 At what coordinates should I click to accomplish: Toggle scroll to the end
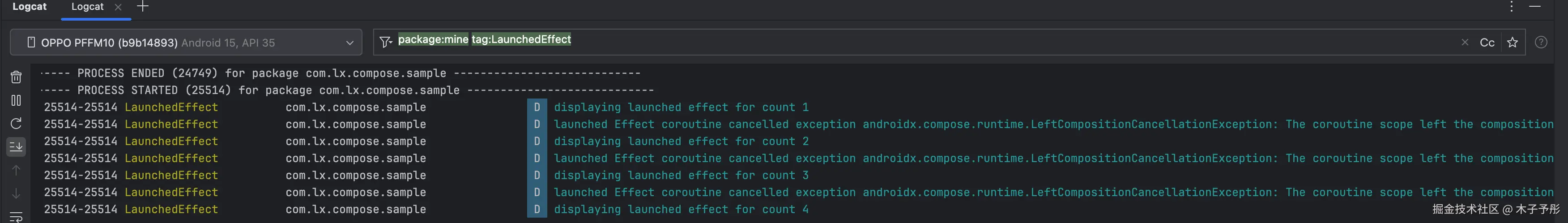pyautogui.click(x=17, y=146)
